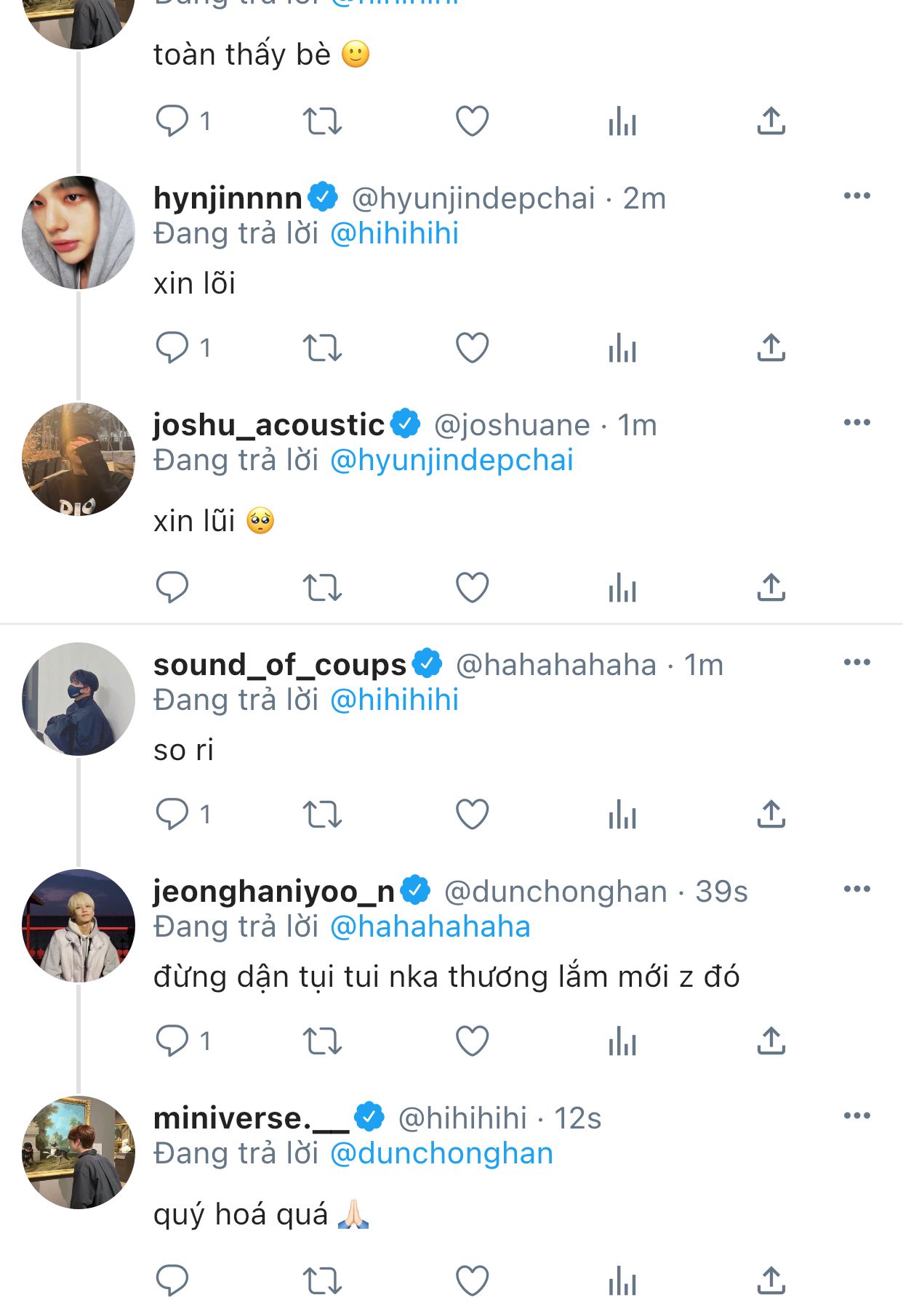Open jeonghaniyoo_n's avatar photo
This screenshot has height=1316, width=903.
(x=79, y=926)
